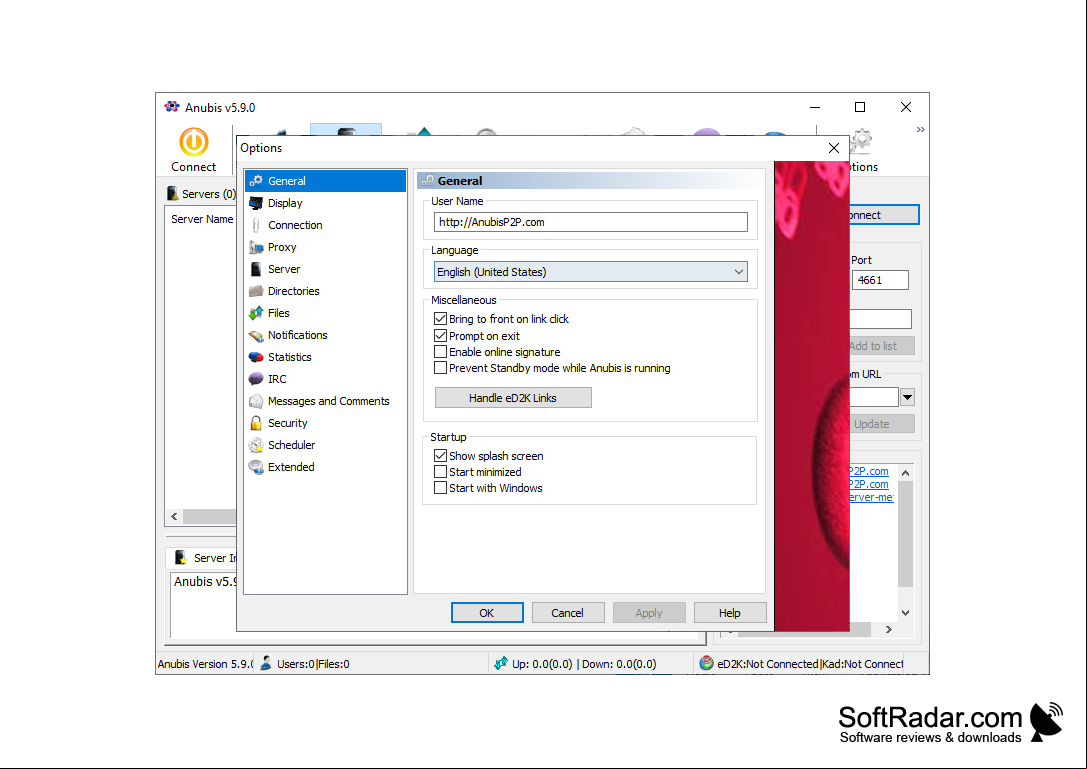Select Statistics in the options list
The width and height of the screenshot is (1087, 769).
(x=325, y=357)
